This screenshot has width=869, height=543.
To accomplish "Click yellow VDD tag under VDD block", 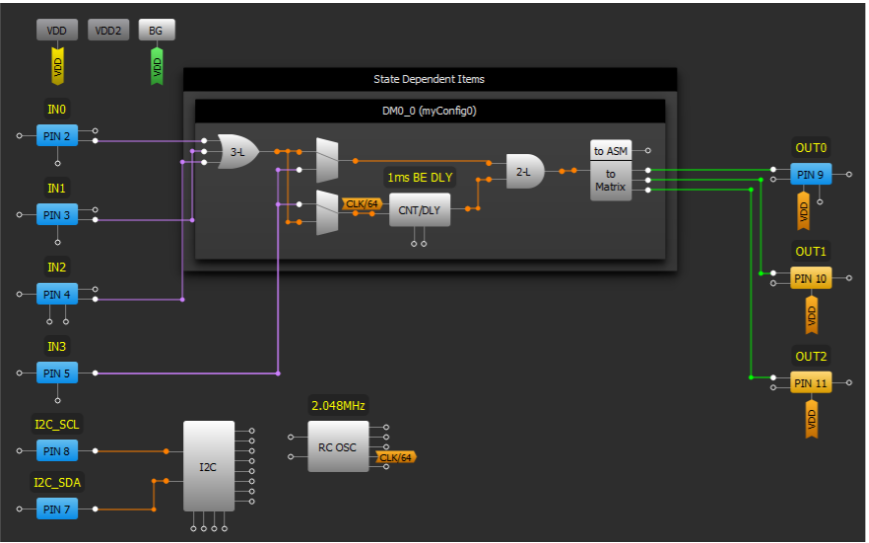I will tap(58, 66).
